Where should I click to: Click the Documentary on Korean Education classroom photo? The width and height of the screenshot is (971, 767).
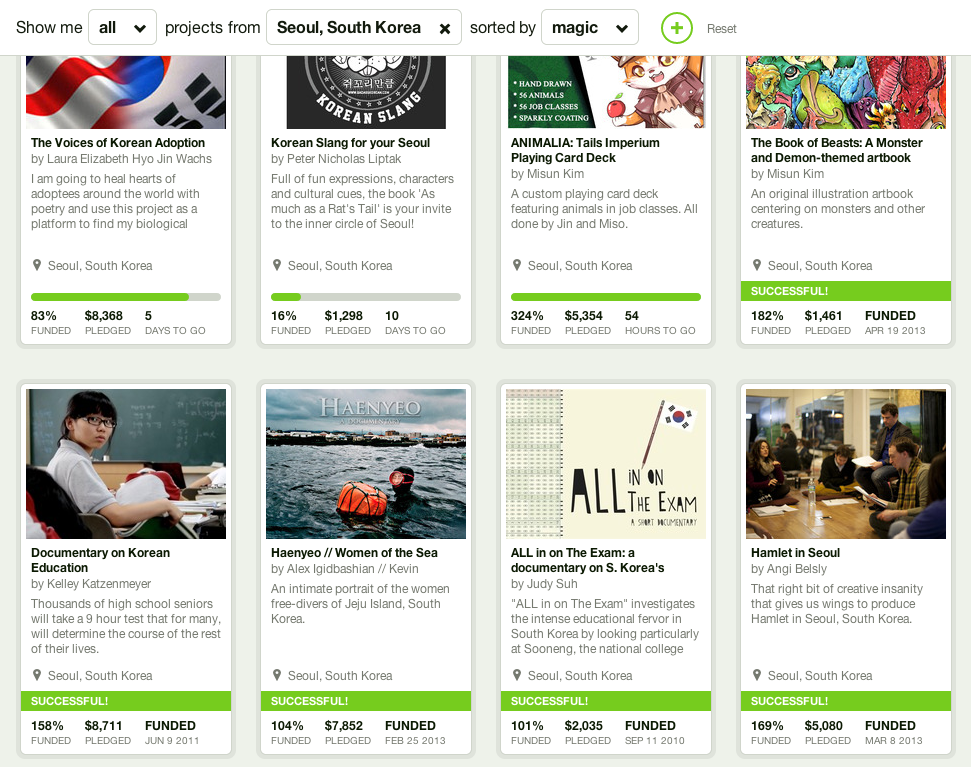126,464
